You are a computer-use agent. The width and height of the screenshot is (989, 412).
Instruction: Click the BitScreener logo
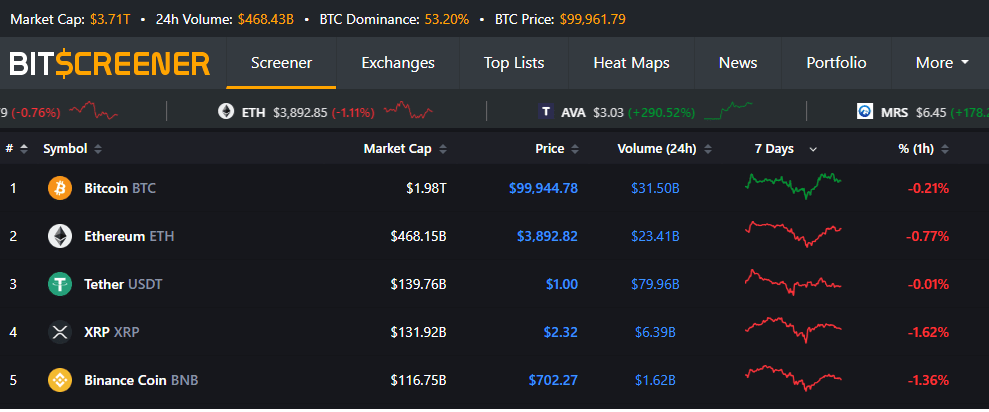[109, 63]
